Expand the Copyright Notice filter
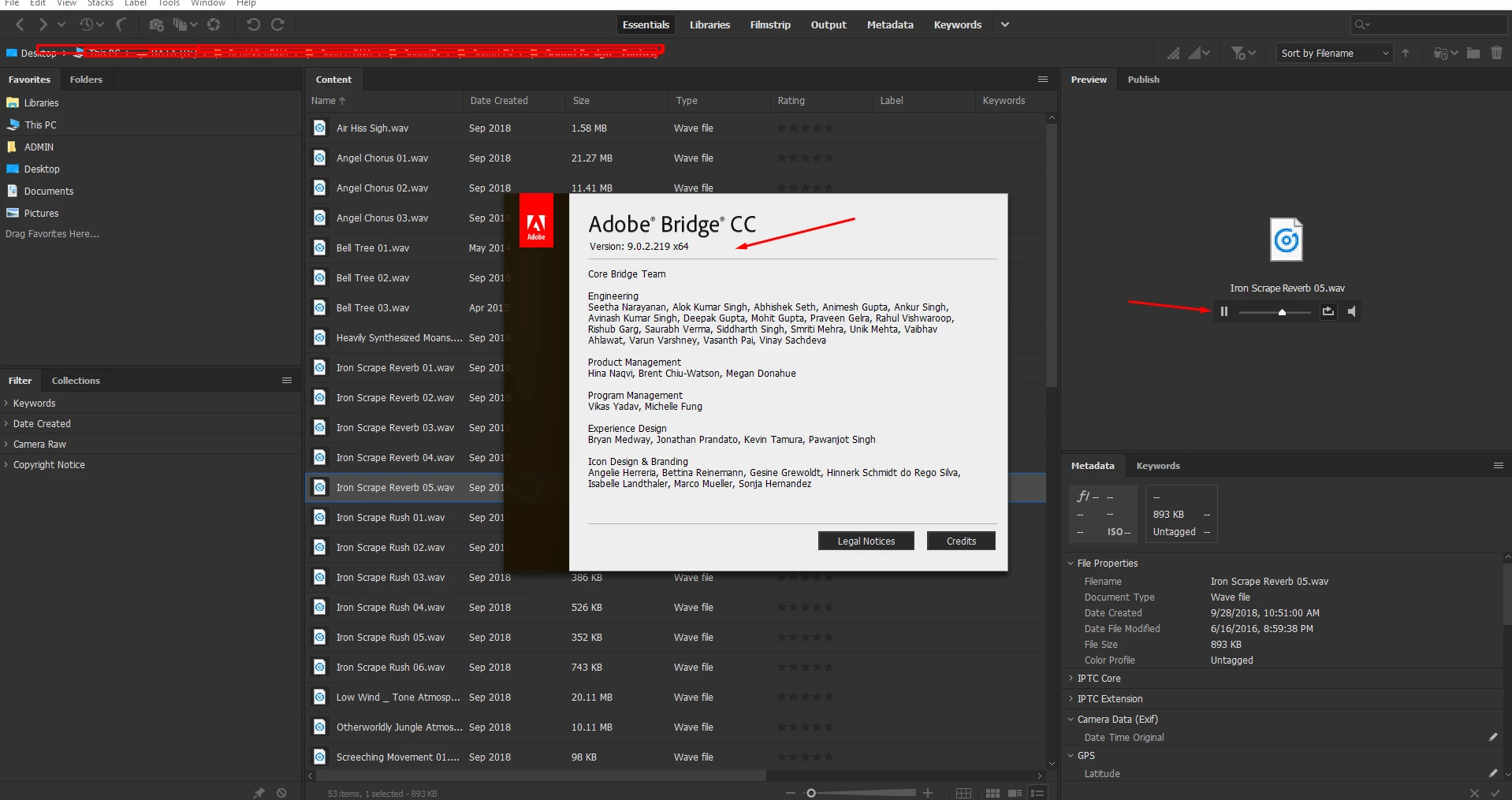This screenshot has height=800, width=1512. tap(6, 464)
